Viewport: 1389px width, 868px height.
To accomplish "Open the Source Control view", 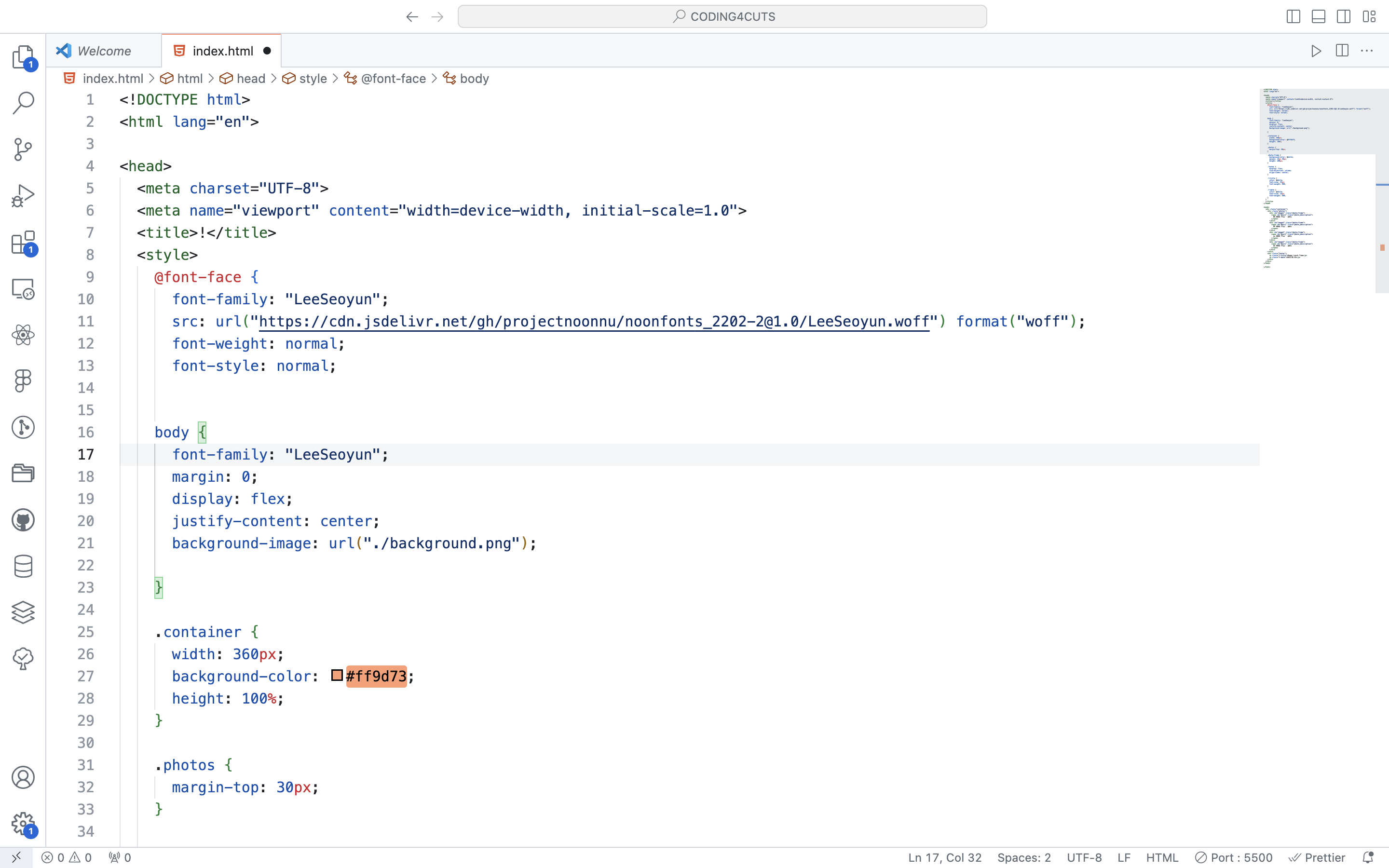I will pyautogui.click(x=23, y=149).
